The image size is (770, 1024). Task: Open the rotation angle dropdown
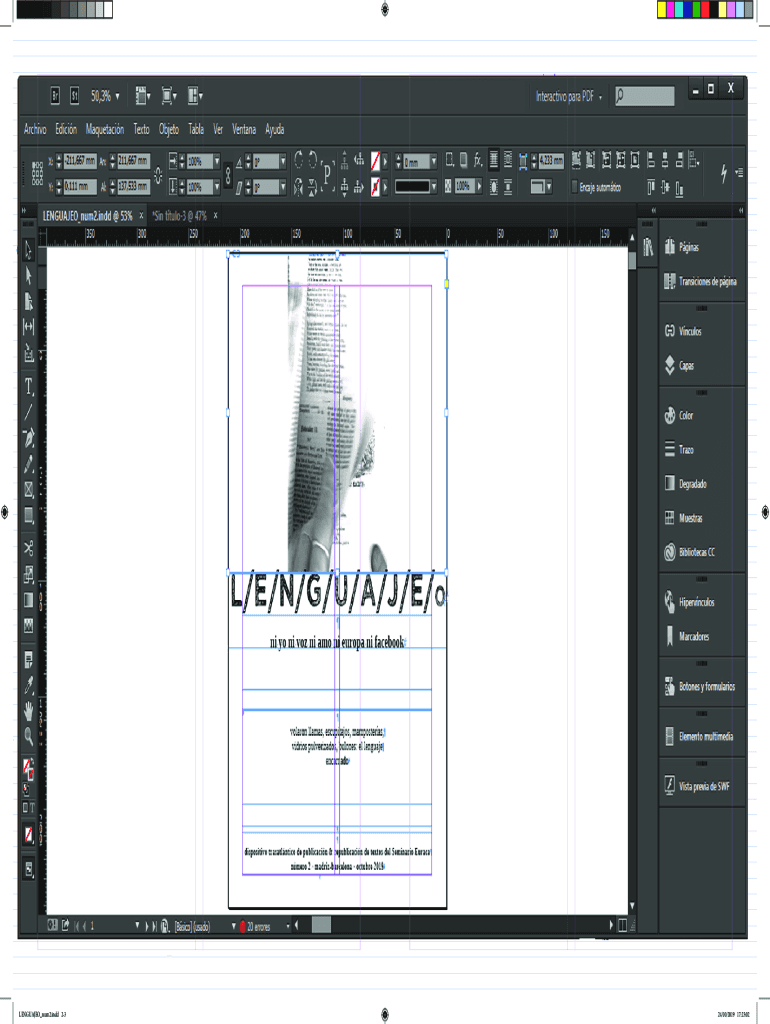(x=283, y=161)
